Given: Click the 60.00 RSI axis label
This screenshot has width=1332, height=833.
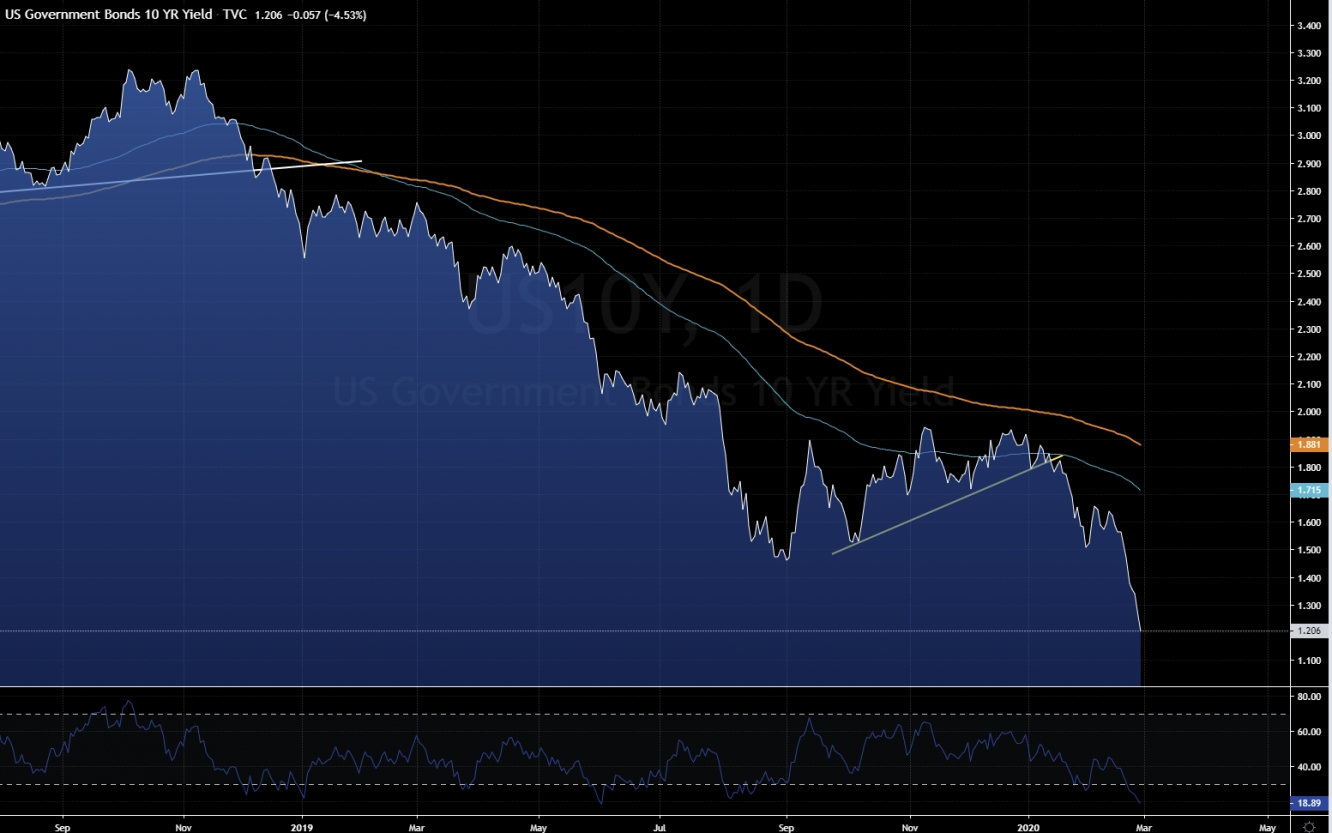Looking at the screenshot, I should click(x=1309, y=732).
